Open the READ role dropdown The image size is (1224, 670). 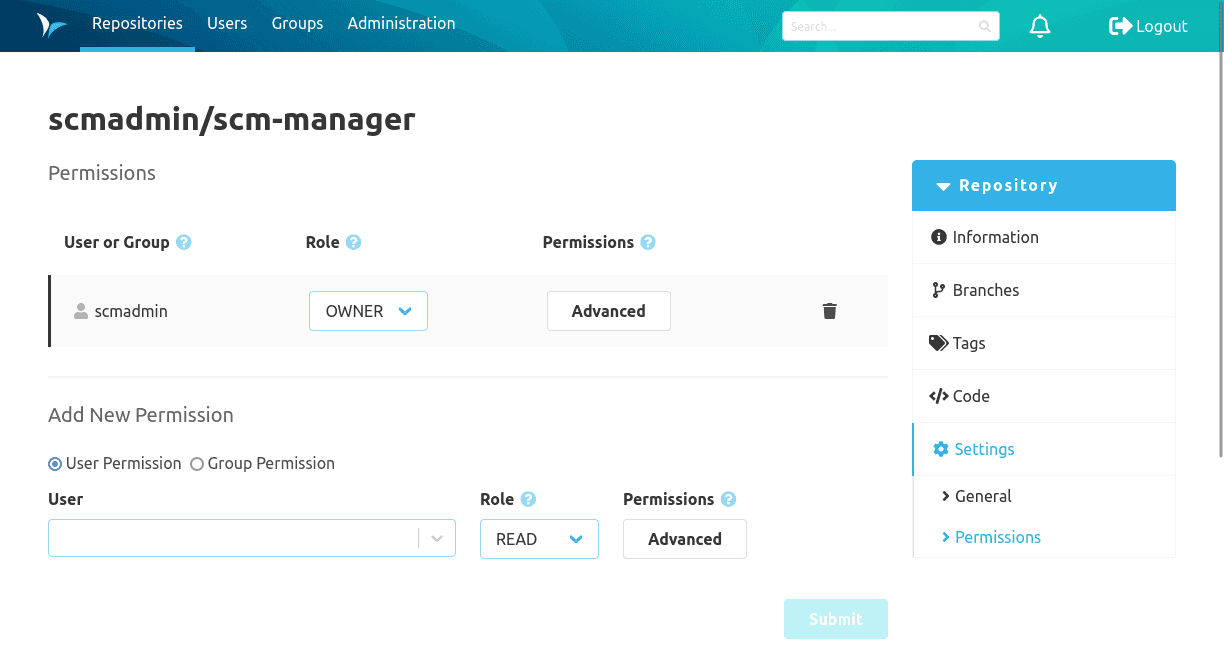539,539
